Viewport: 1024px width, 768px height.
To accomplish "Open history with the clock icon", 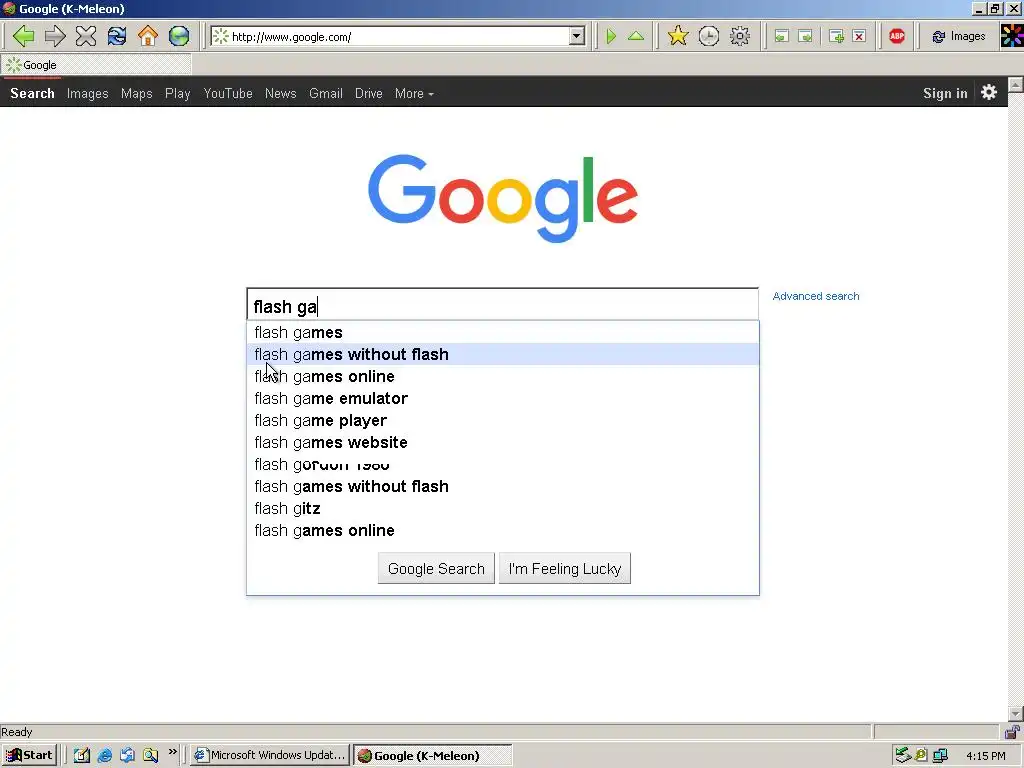I will click(x=709, y=36).
